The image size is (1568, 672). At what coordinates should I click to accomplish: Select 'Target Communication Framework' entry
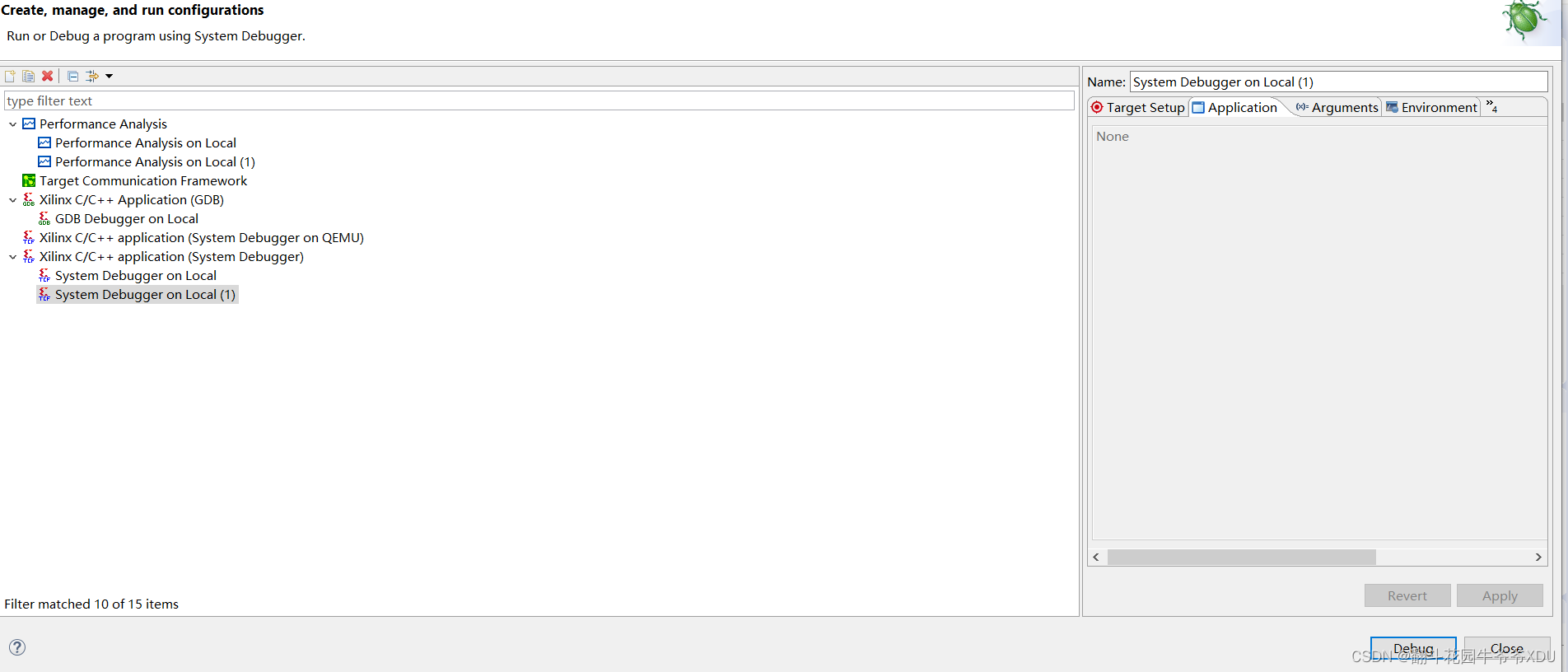click(143, 180)
